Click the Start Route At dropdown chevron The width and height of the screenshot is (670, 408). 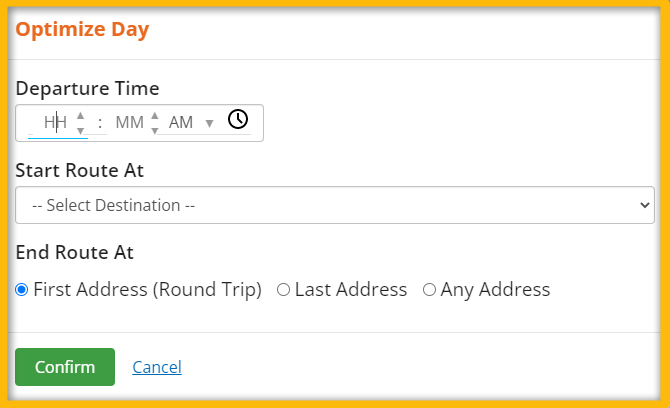pos(645,205)
